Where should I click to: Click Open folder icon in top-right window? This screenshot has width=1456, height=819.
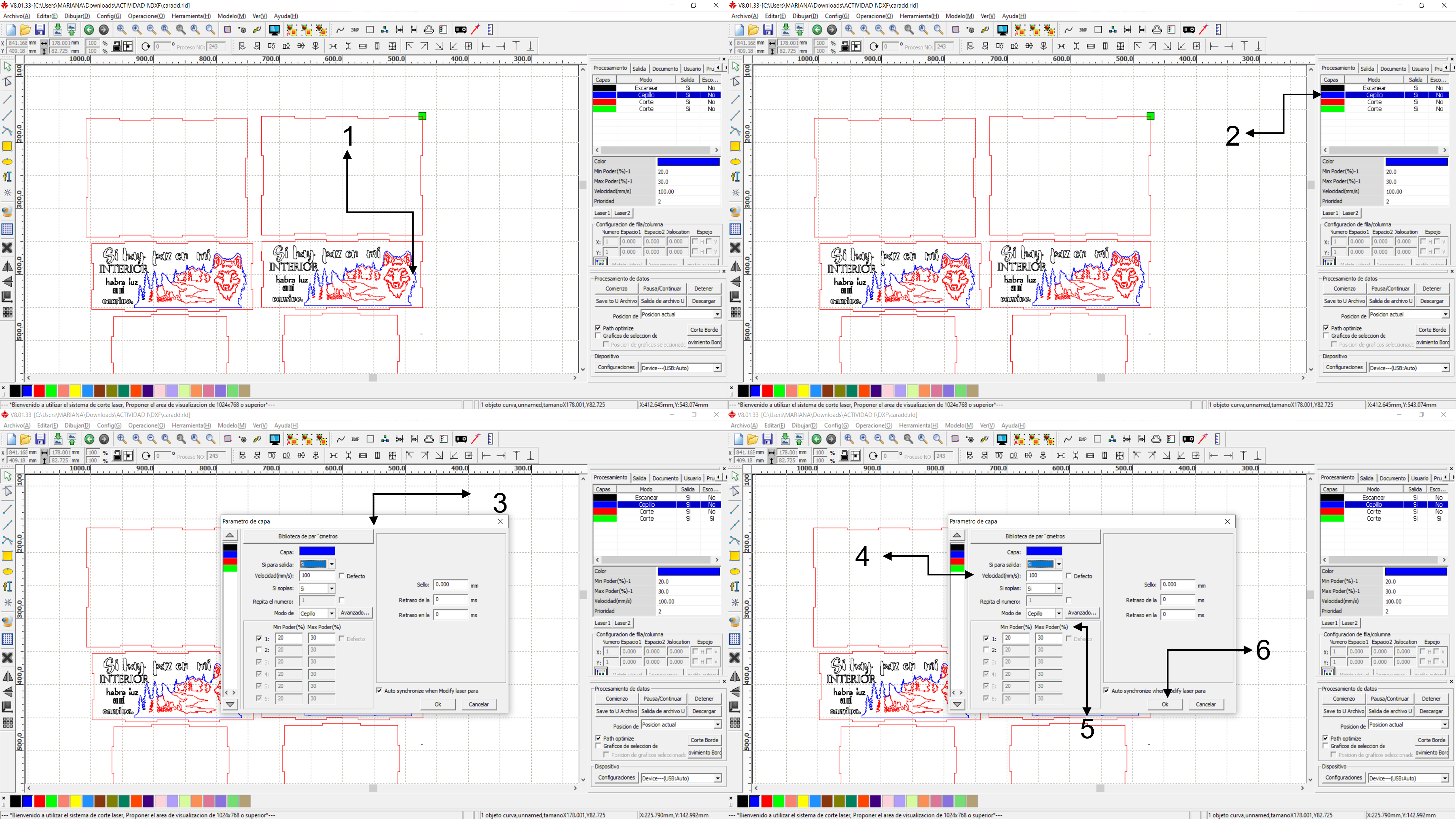coord(753,30)
